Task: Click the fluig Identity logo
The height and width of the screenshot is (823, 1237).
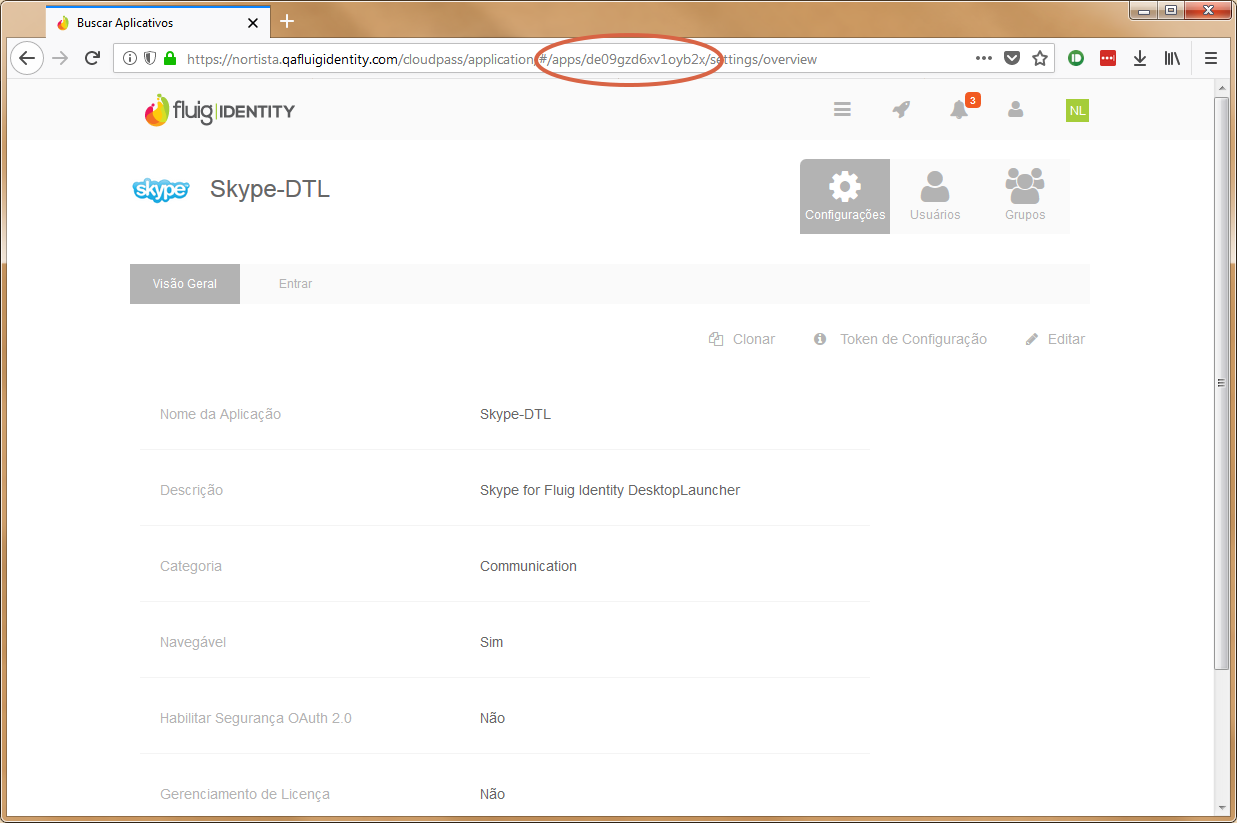Action: (x=219, y=110)
